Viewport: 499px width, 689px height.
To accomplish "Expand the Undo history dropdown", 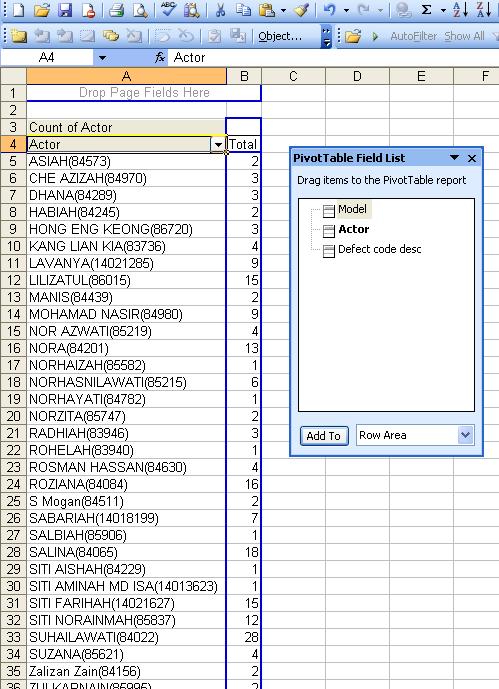I will tap(346, 10).
